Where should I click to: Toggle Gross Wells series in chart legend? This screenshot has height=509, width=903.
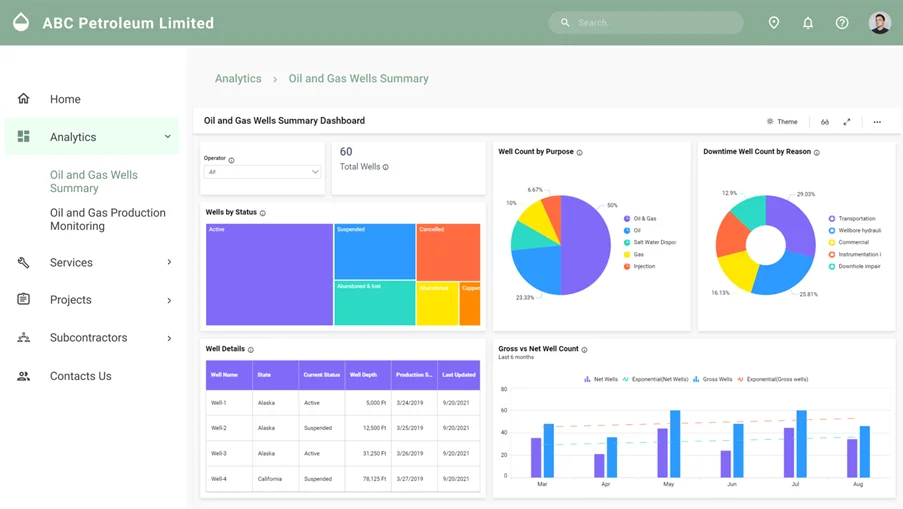point(712,380)
